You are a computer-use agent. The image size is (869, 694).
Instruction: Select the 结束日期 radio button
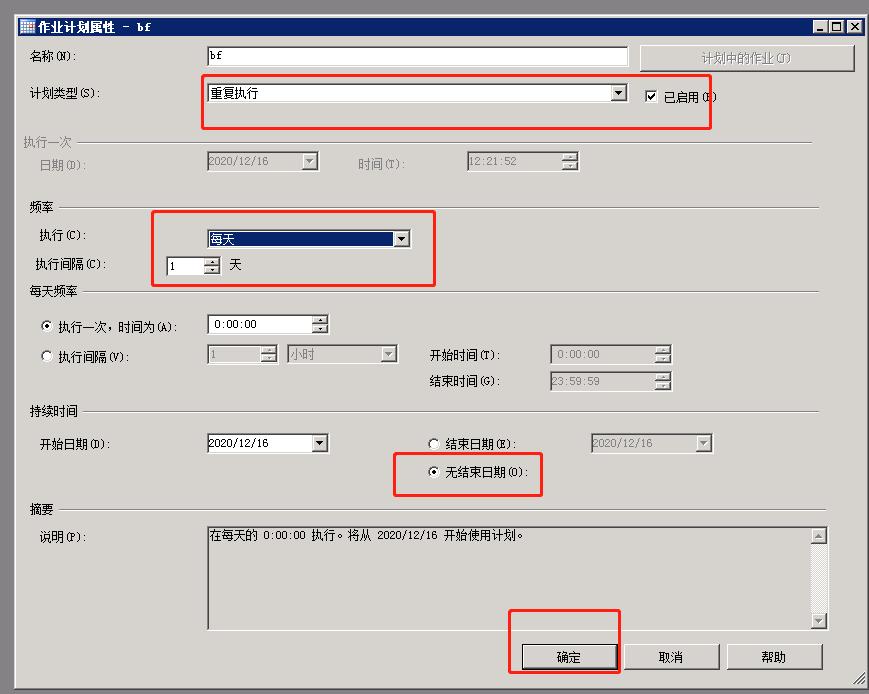click(433, 443)
